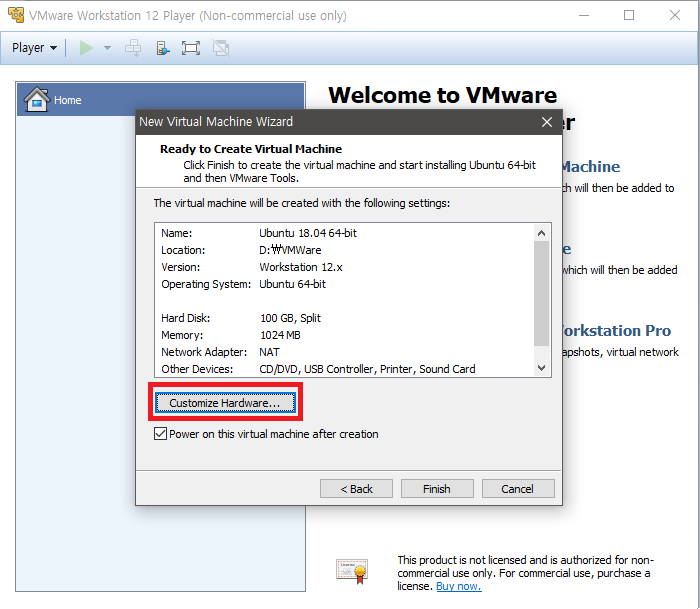The width and height of the screenshot is (700, 609).
Task: Open Customize Hardware settings
Action: pyautogui.click(x=225, y=403)
